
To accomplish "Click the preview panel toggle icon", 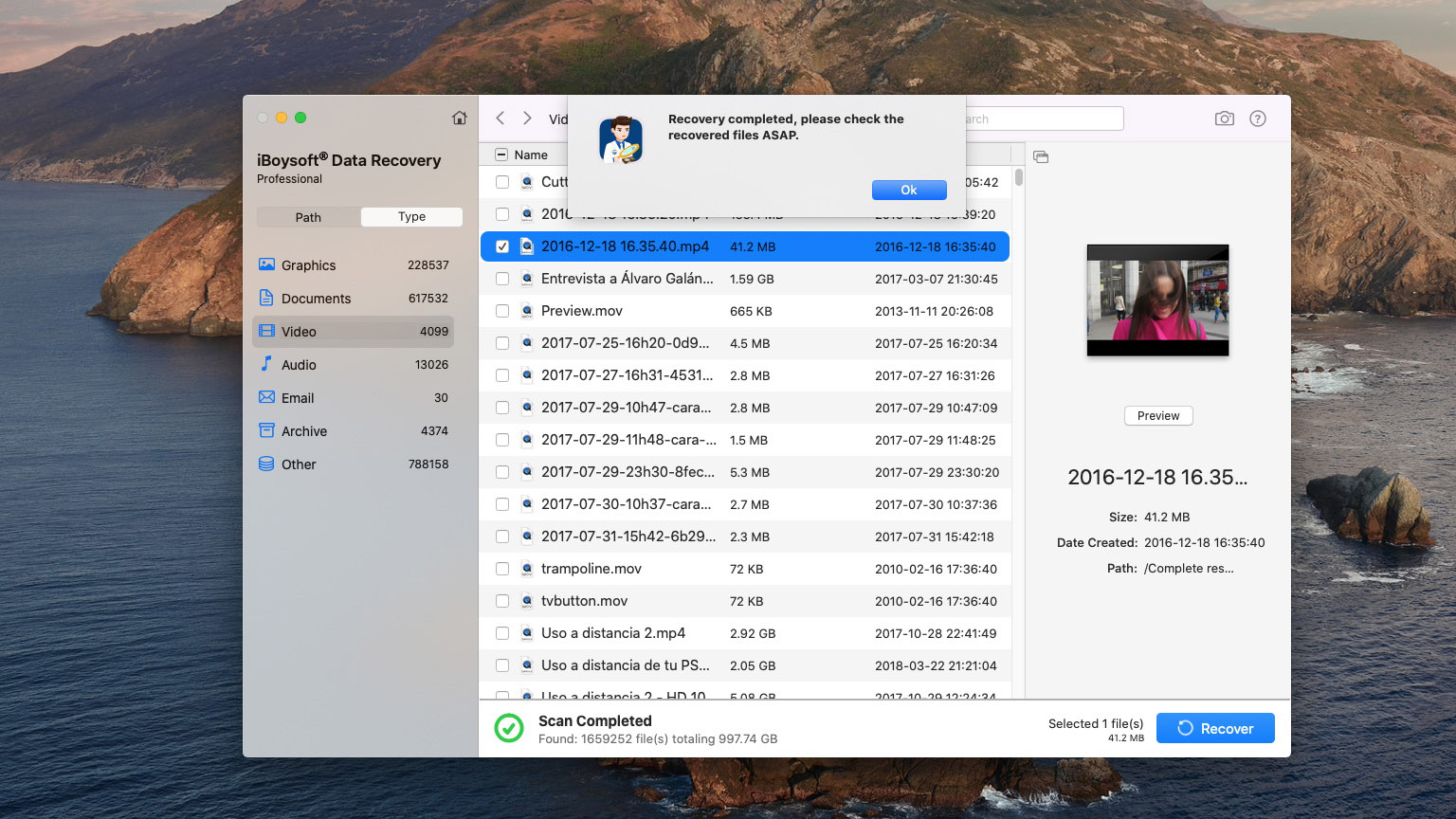I will pos(1041,156).
